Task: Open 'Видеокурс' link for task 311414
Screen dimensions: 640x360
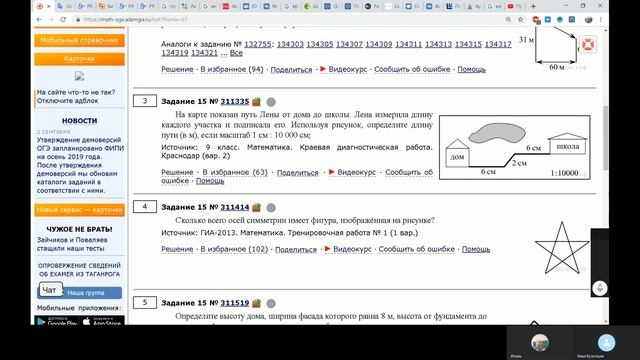Action: (352, 249)
